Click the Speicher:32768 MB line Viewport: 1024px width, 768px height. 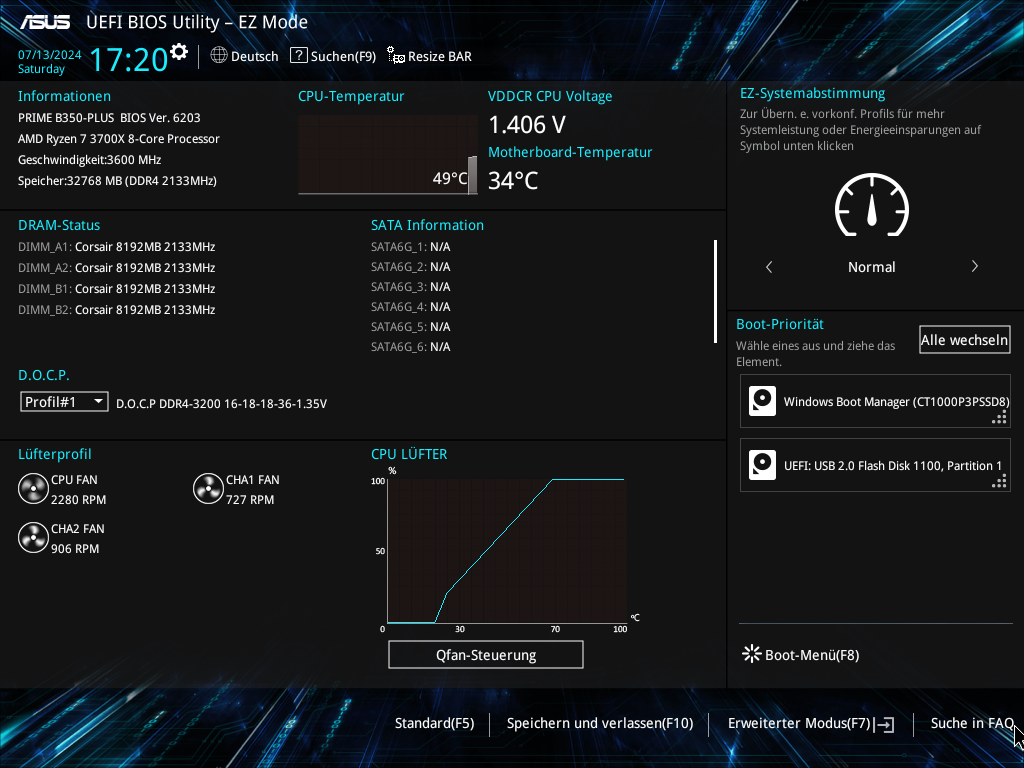pos(118,180)
